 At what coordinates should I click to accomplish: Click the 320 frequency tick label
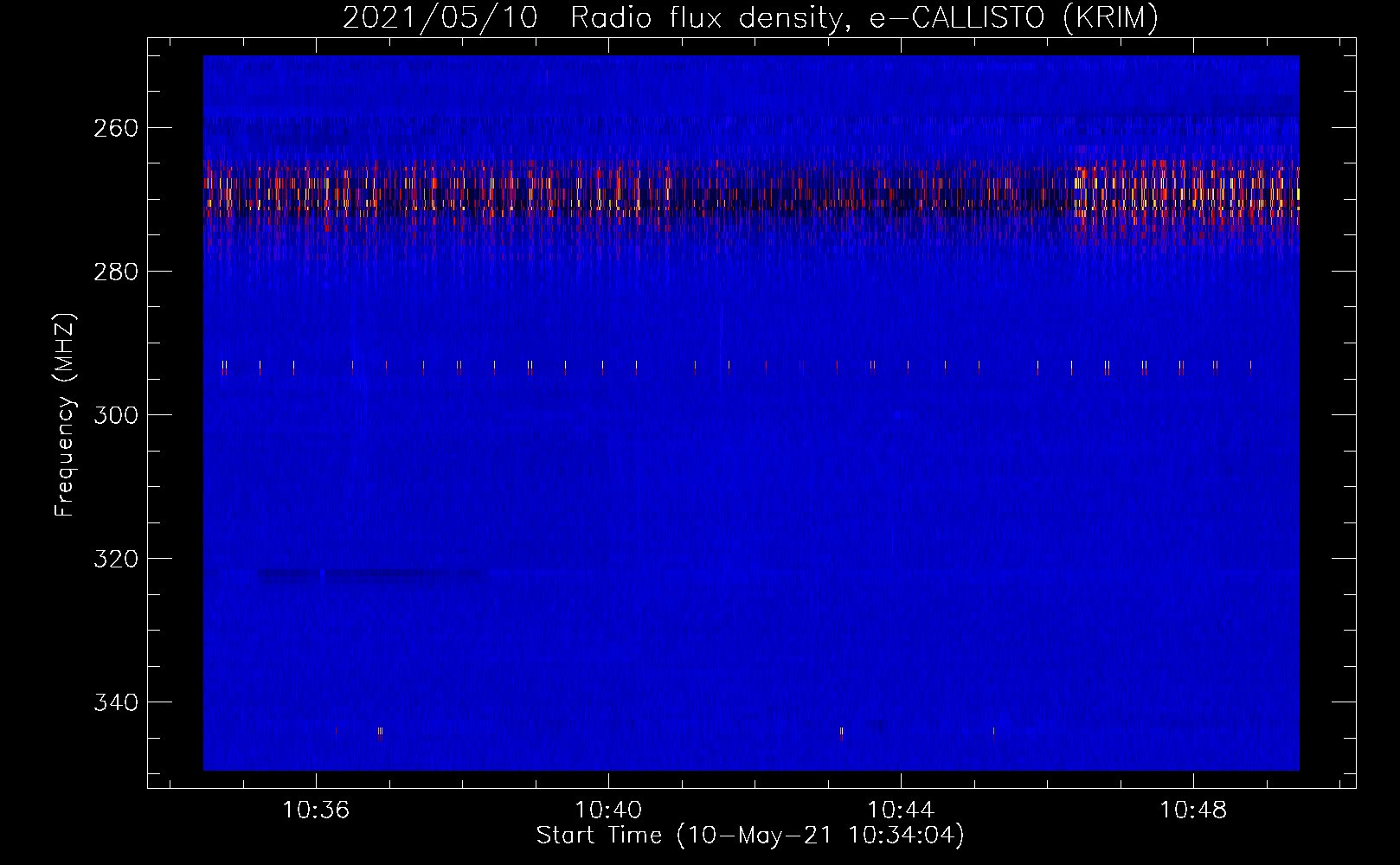pyautogui.click(x=116, y=559)
